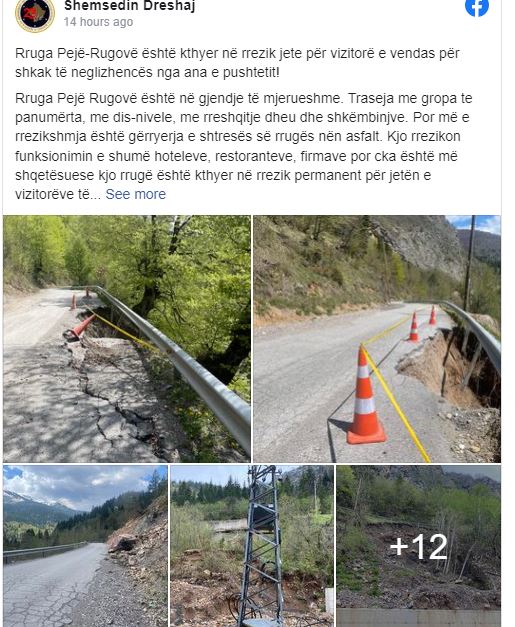Open photo with orange cone and yellow tape
Image resolution: width=515 pixels, height=627 pixels.
click(x=377, y=339)
